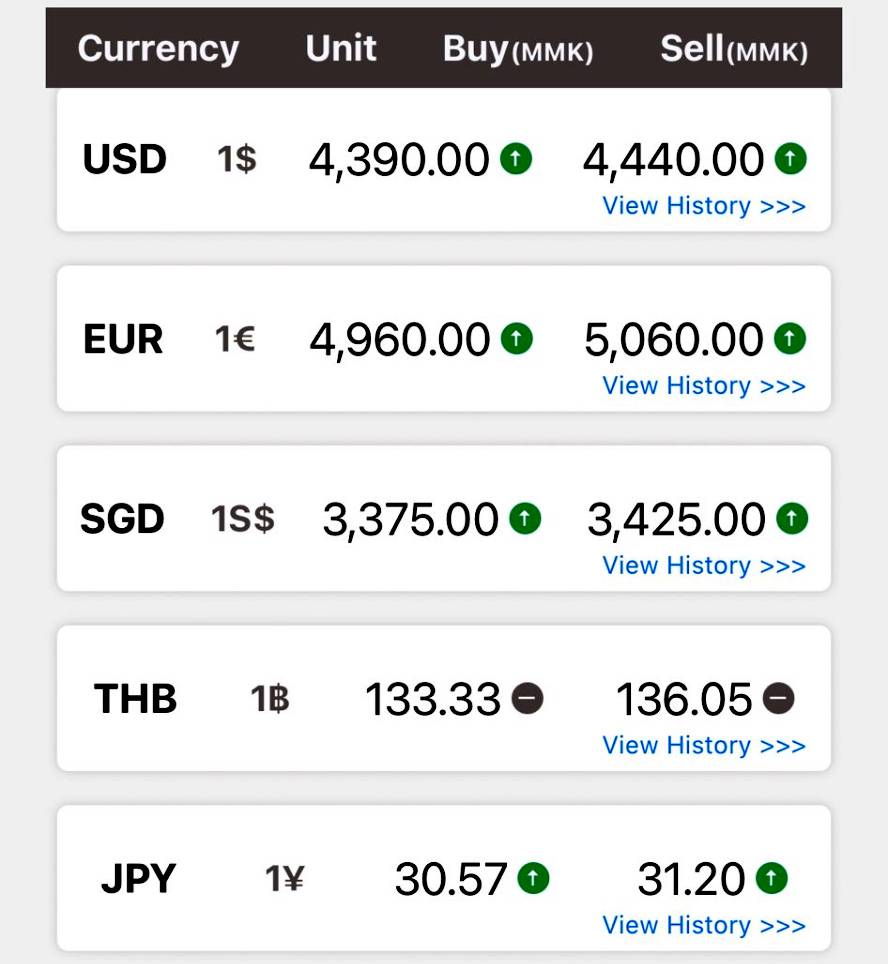Click the green up arrow beside USD sell rate

[x=790, y=158]
